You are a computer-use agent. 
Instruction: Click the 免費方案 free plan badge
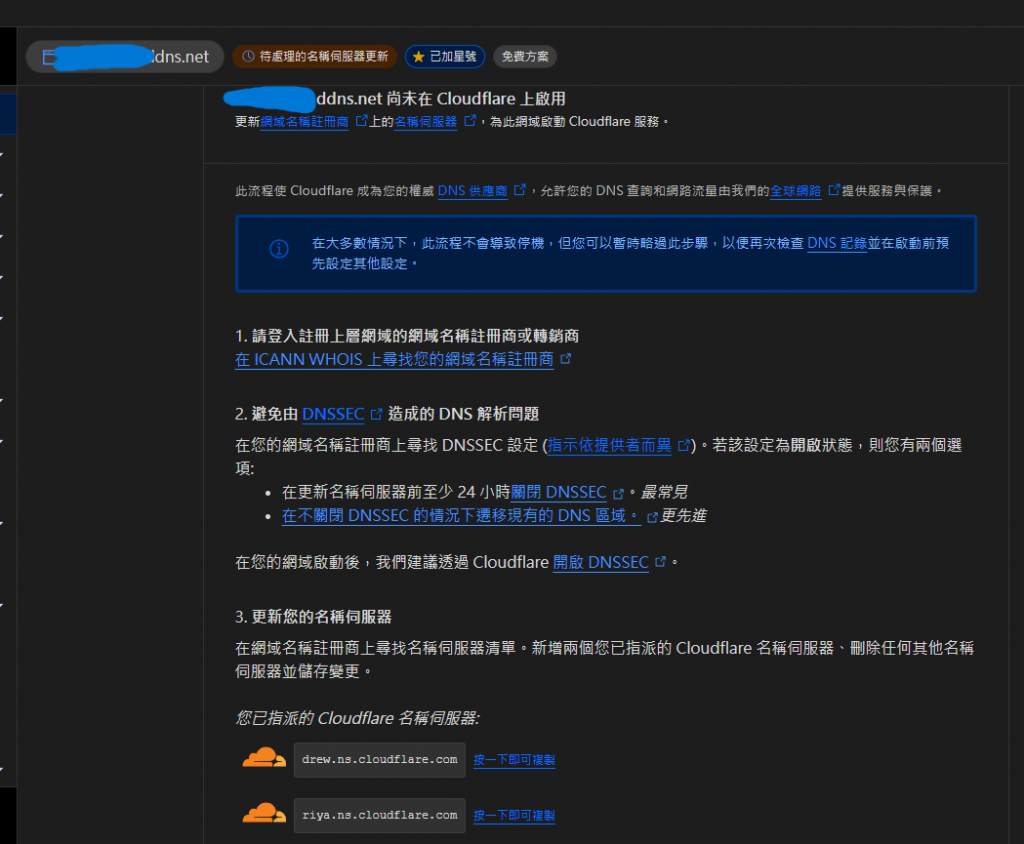pos(525,57)
